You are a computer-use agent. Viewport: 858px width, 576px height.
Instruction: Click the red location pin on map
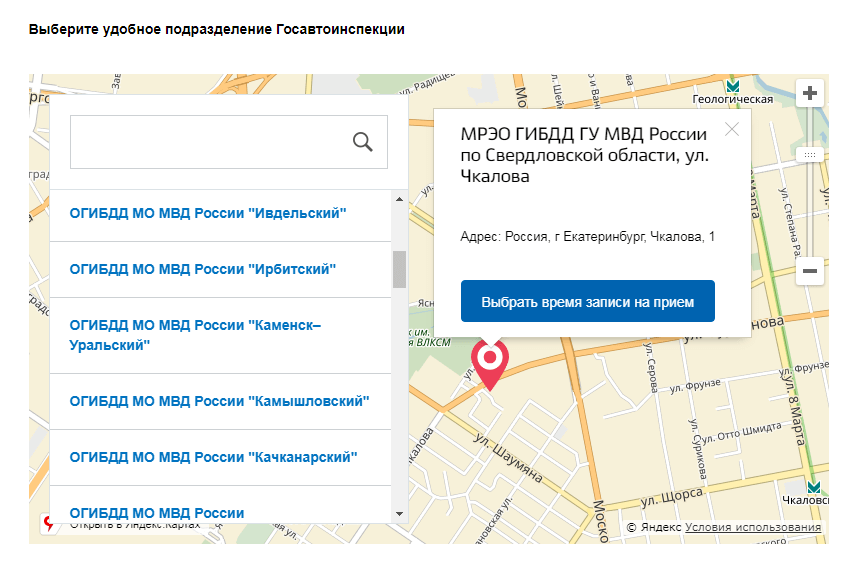[x=489, y=361]
